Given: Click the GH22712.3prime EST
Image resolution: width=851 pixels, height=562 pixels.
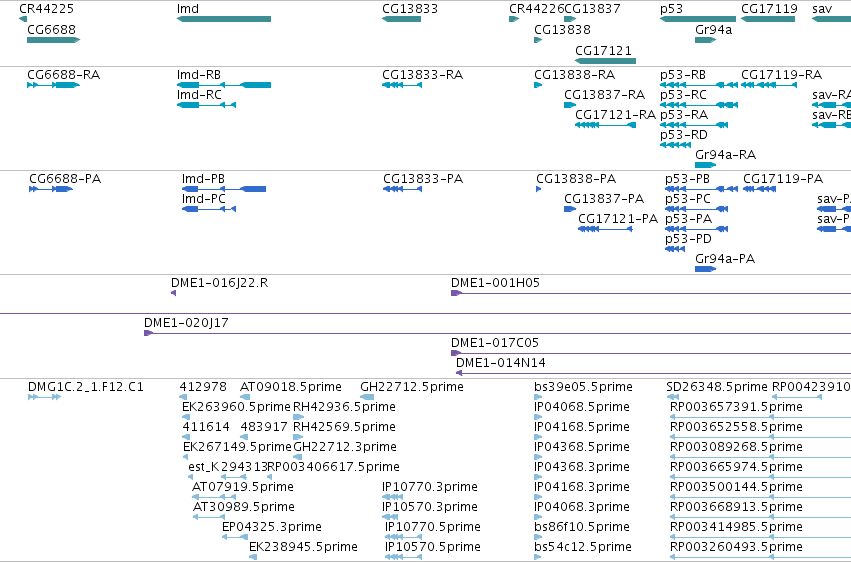Looking at the screenshot, I should coord(297,457).
